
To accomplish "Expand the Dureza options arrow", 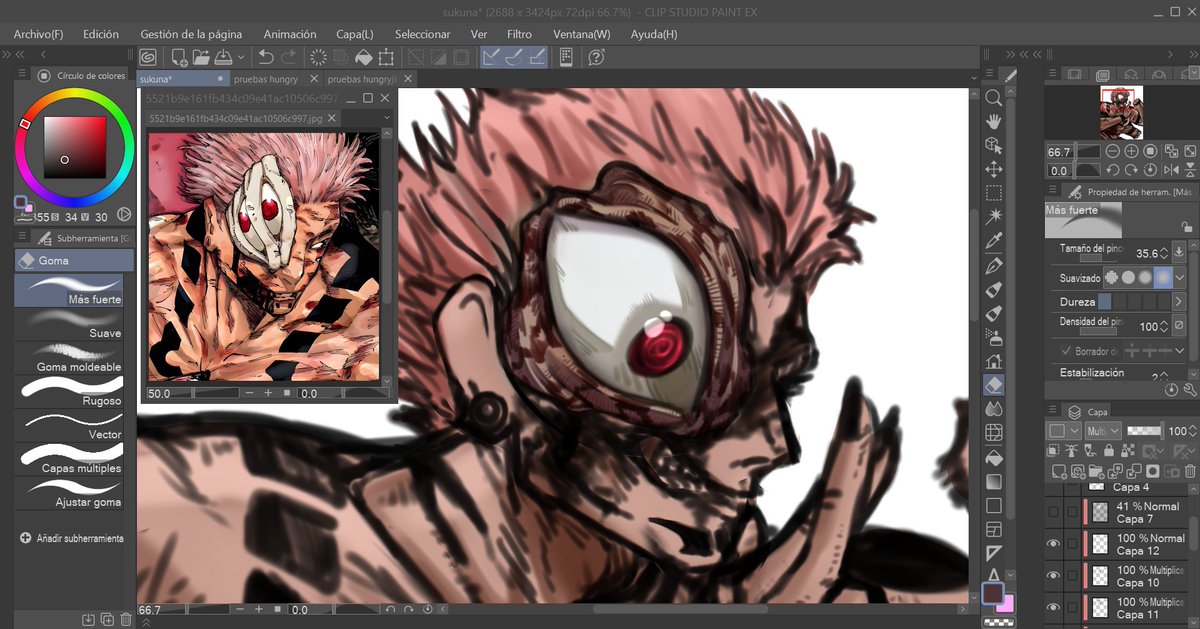I will click(x=1177, y=301).
